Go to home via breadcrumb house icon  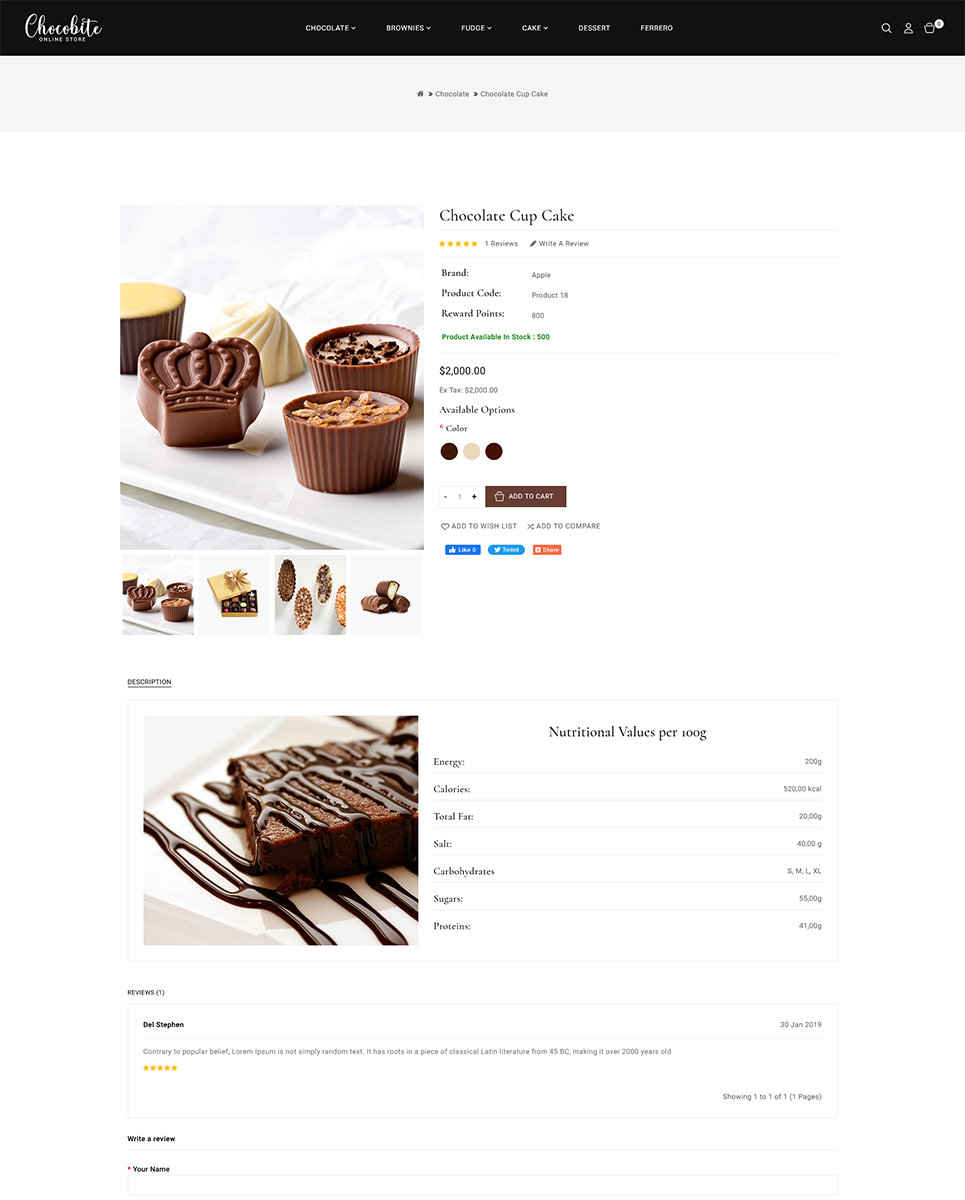pos(420,94)
